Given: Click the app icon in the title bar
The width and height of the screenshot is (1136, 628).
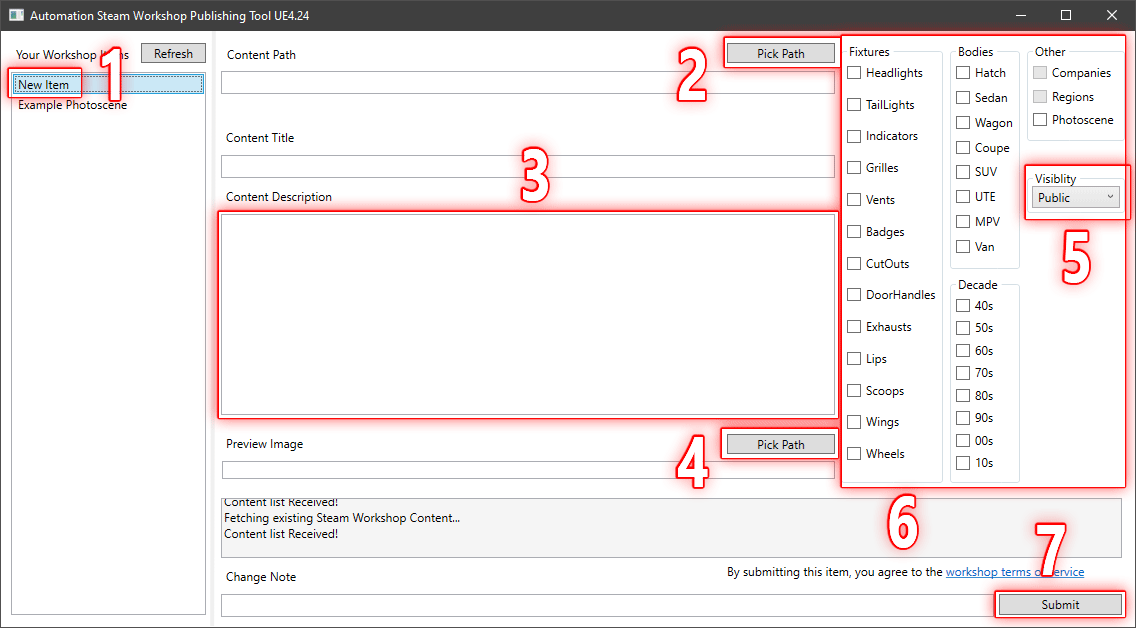Looking at the screenshot, I should click(x=16, y=15).
